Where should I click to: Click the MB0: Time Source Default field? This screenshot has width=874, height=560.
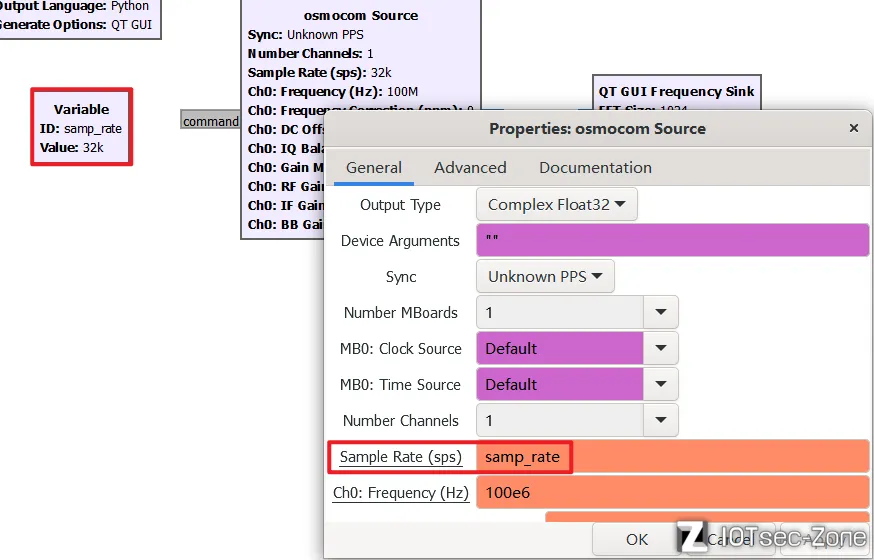pos(560,384)
